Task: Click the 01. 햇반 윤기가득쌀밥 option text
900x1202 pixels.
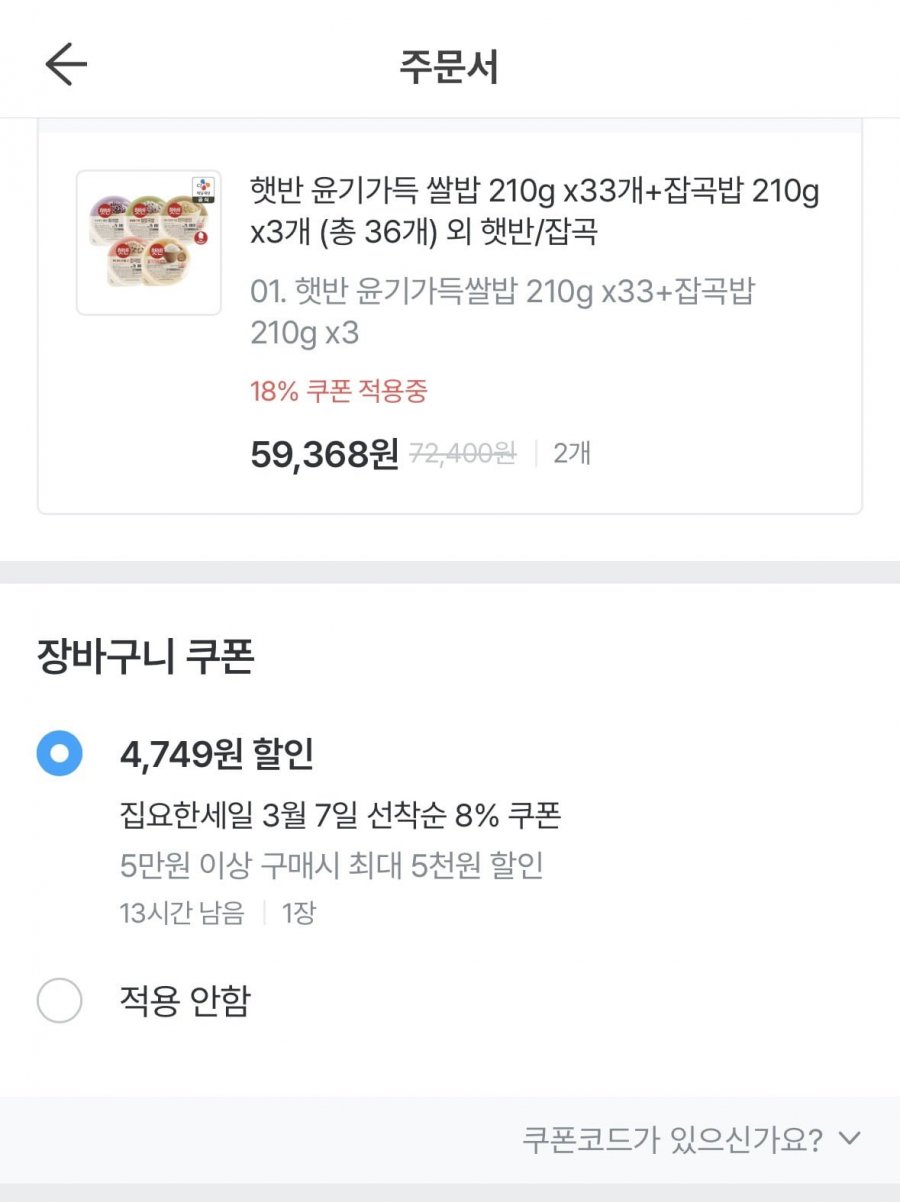Action: (x=502, y=312)
